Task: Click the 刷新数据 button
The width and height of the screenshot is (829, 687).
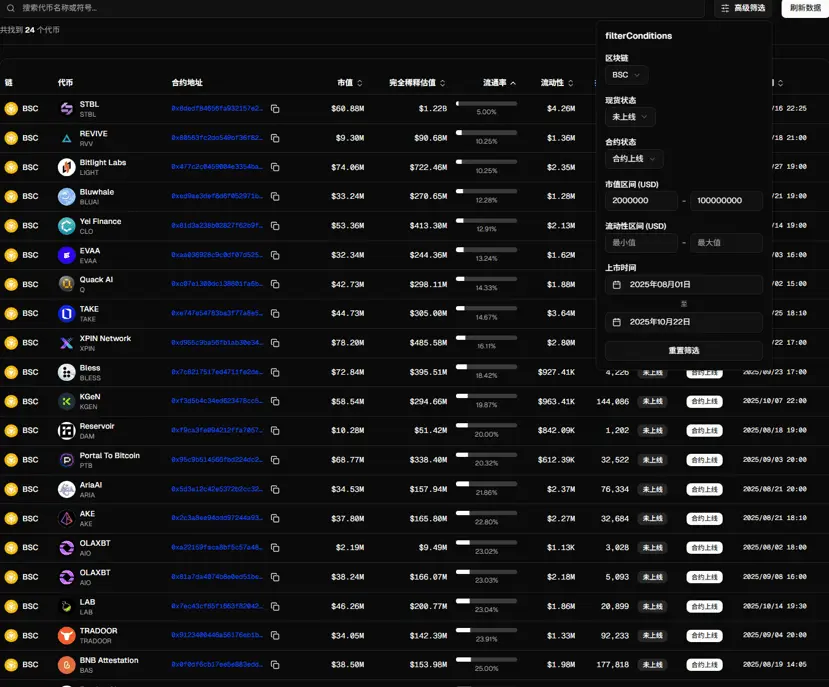Action: (805, 8)
